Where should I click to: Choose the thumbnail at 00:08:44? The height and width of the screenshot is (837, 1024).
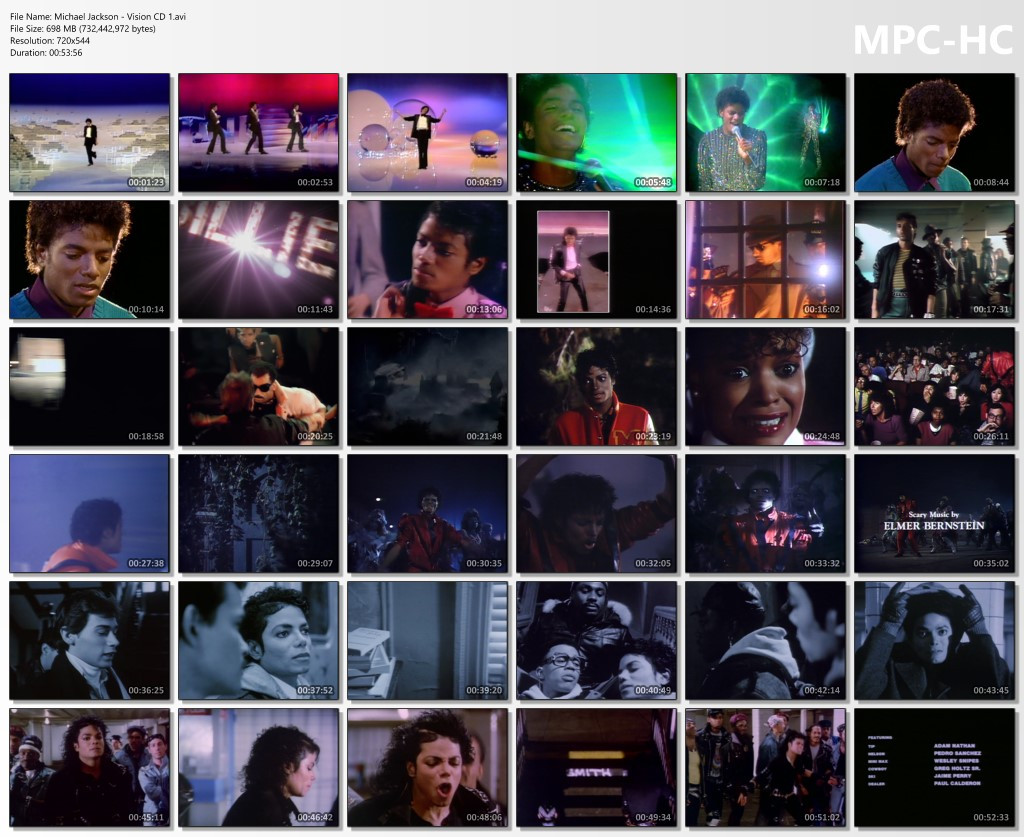click(935, 133)
